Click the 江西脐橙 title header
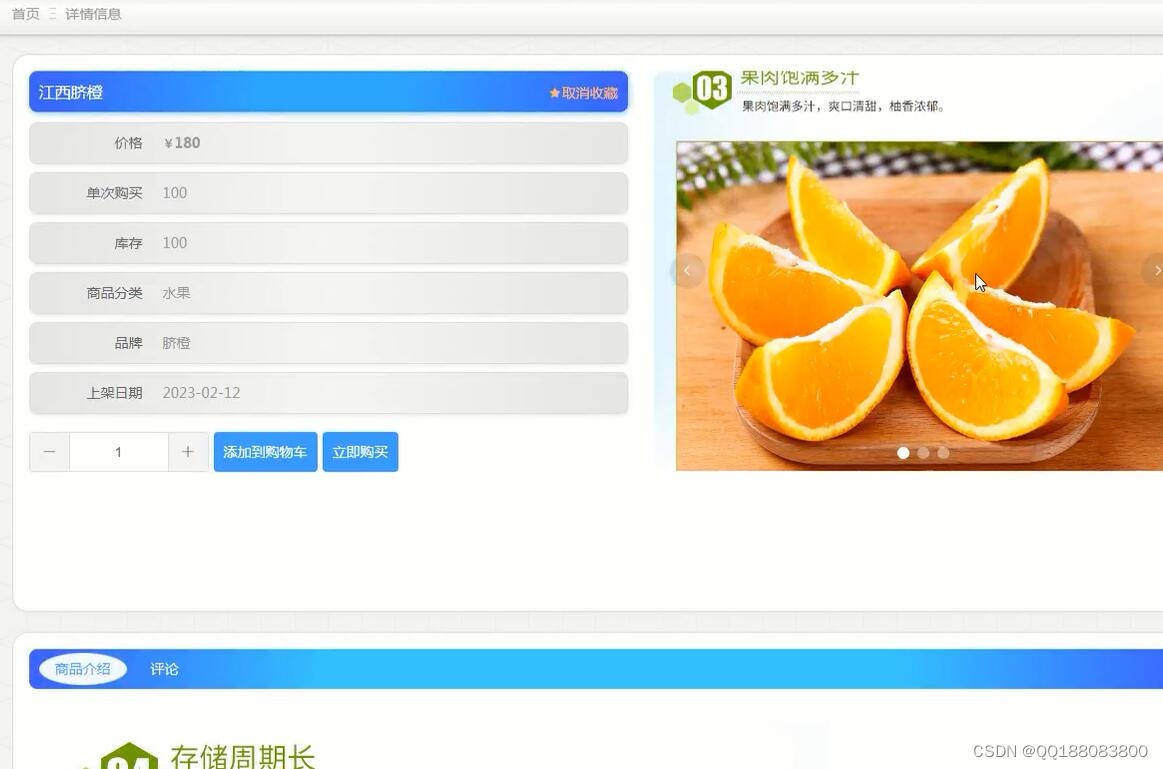1163x769 pixels. point(69,92)
